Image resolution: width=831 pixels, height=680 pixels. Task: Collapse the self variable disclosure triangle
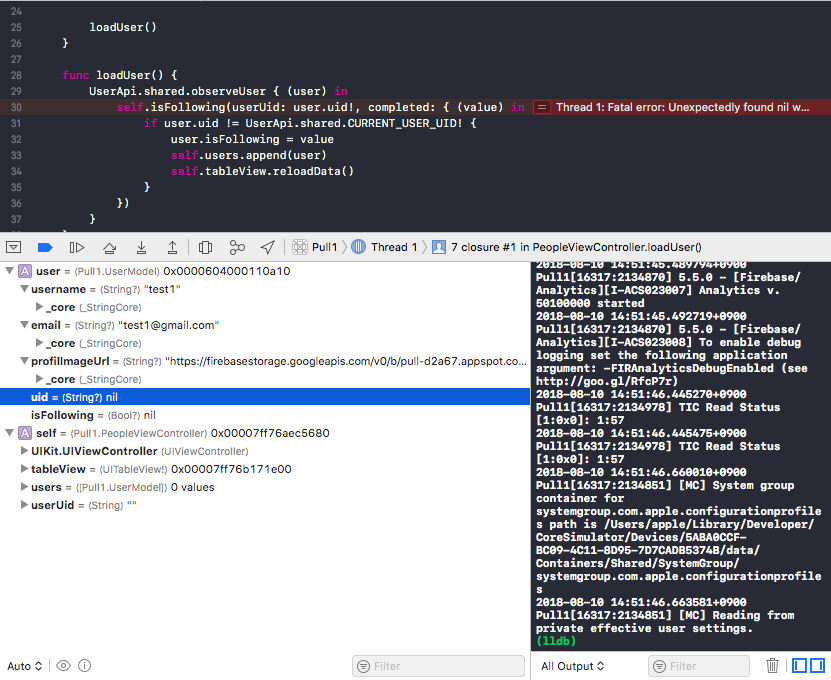click(x=9, y=433)
